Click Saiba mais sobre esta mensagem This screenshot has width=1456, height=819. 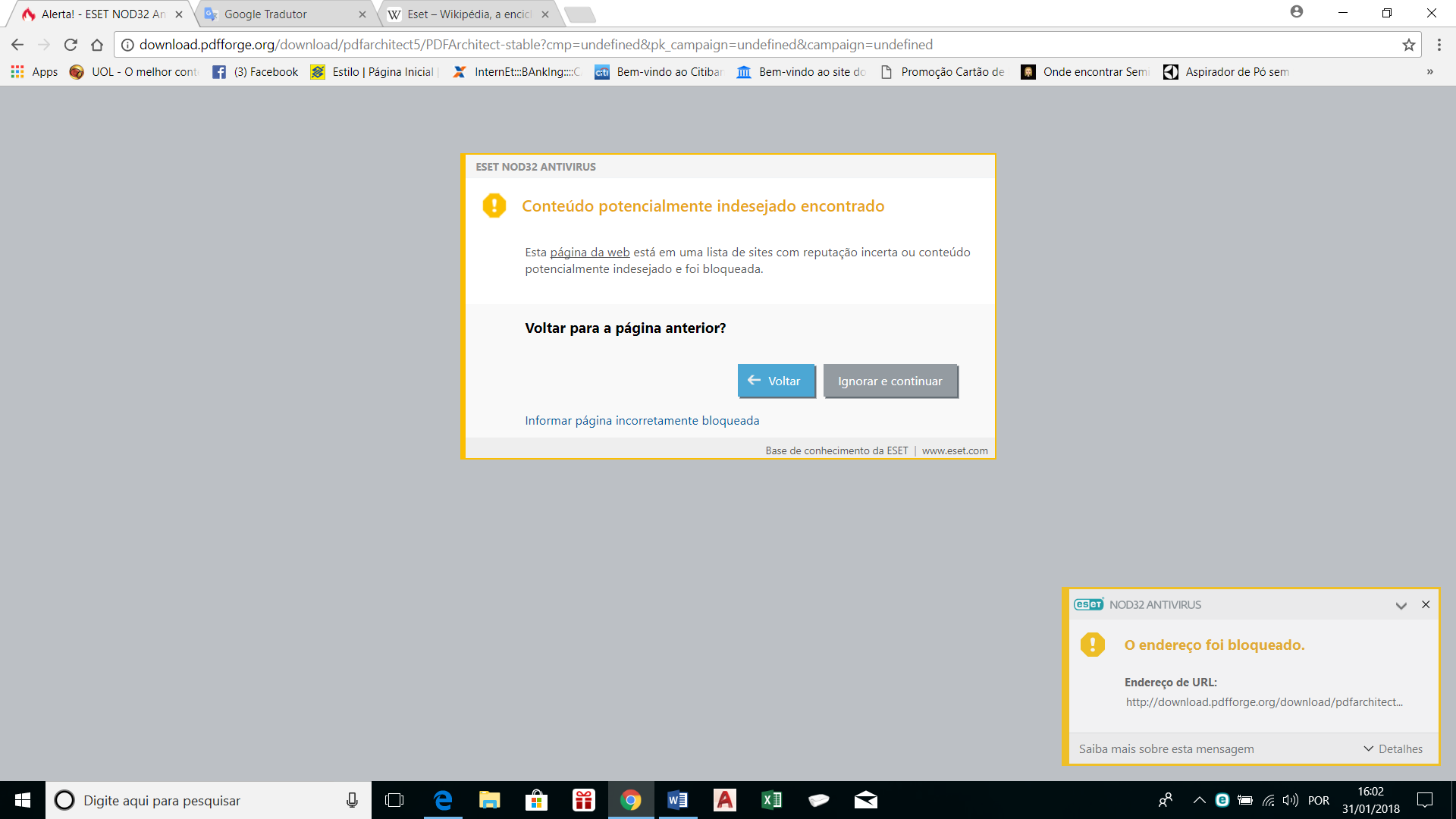(1166, 749)
